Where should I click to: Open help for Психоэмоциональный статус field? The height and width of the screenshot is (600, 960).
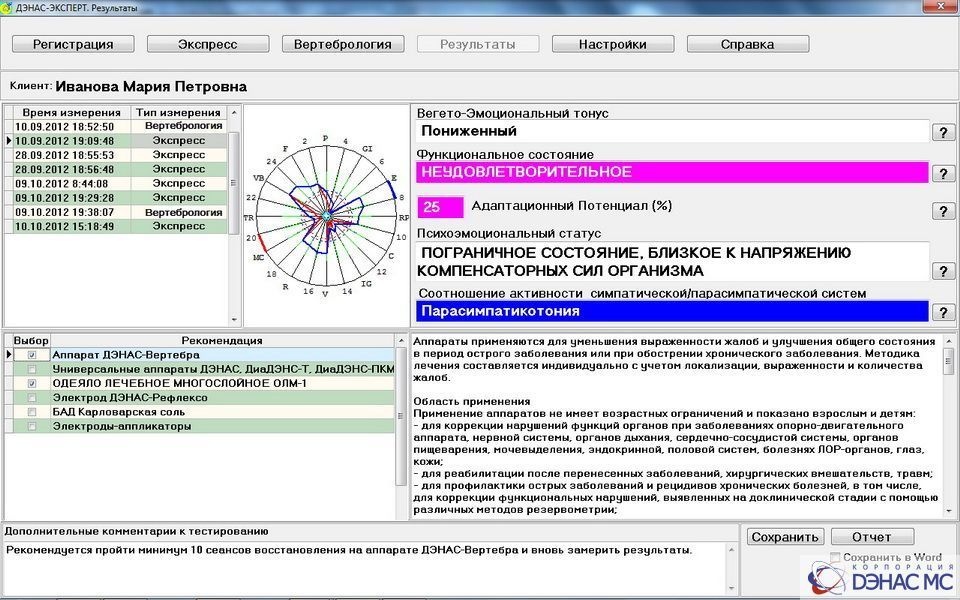(x=941, y=271)
